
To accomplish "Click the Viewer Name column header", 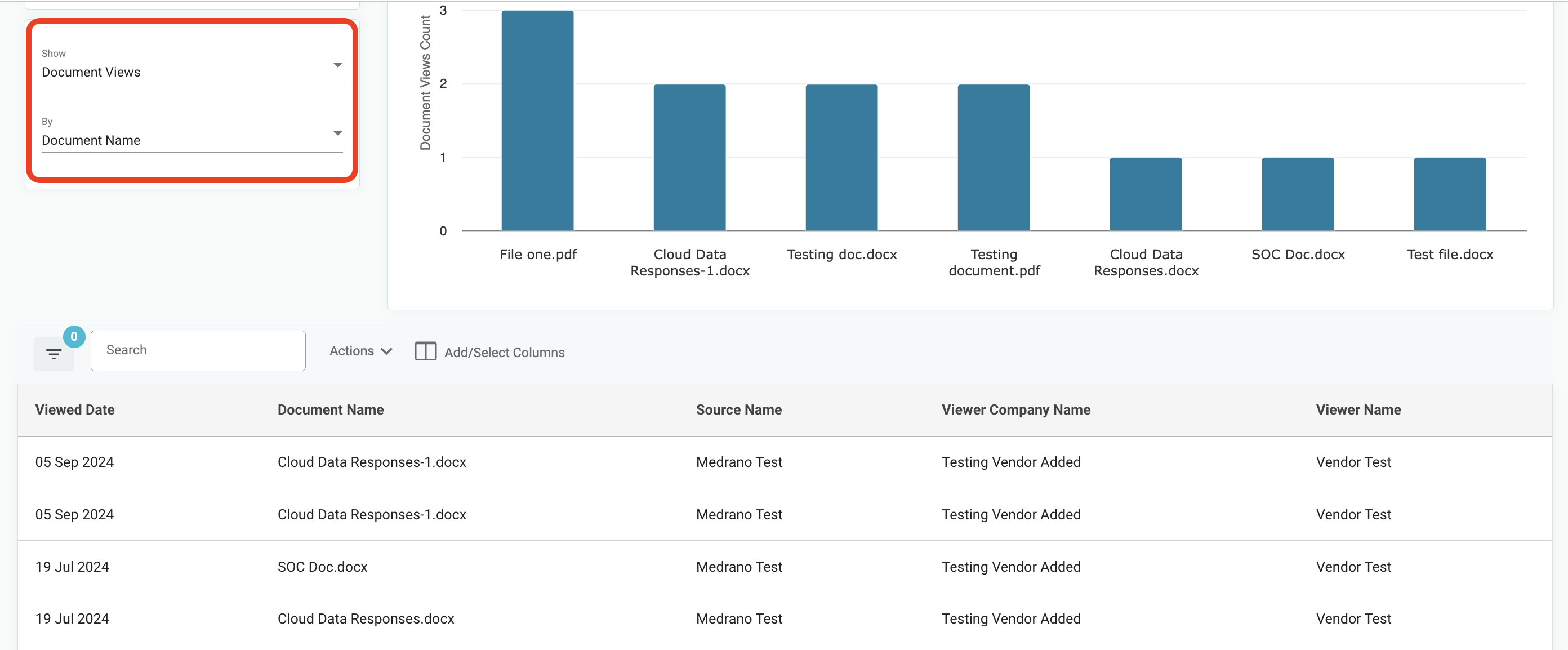I will coord(1358,409).
